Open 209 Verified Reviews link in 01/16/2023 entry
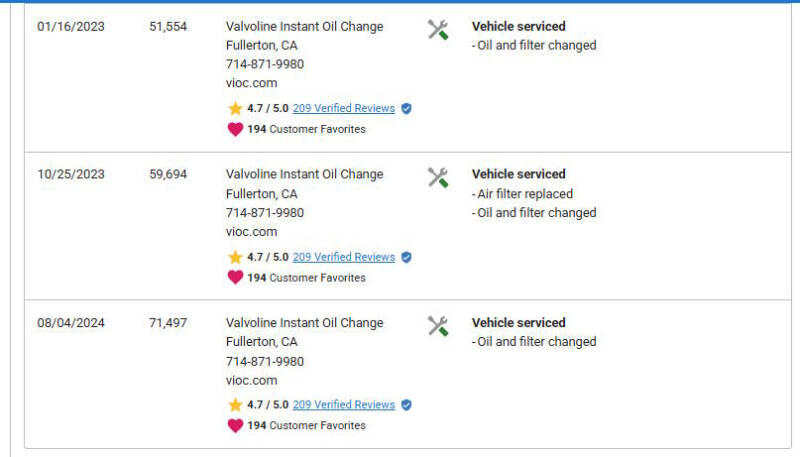Image resolution: width=800 pixels, height=457 pixels. coord(343,109)
